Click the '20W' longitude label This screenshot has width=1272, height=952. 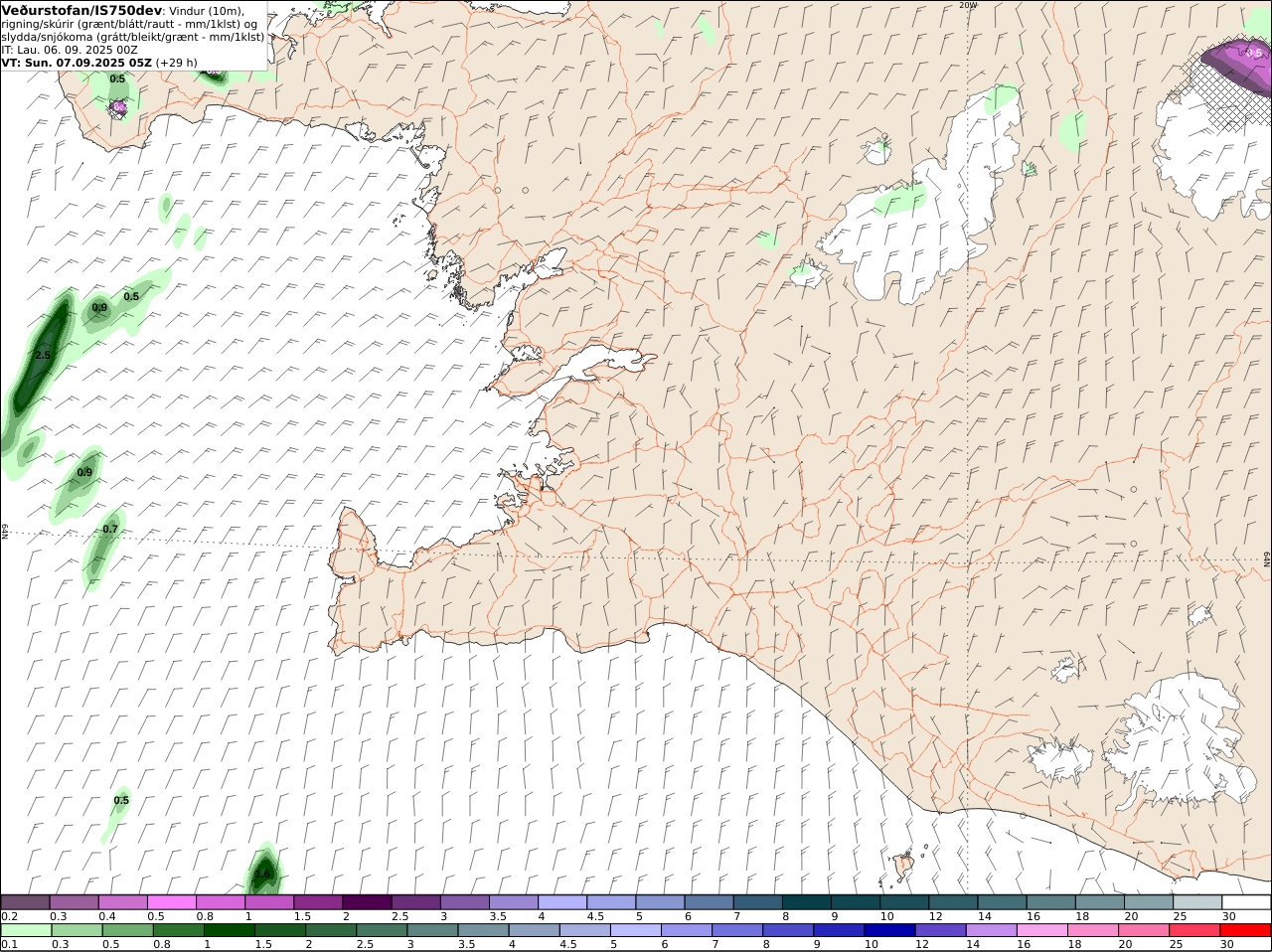(x=968, y=5)
